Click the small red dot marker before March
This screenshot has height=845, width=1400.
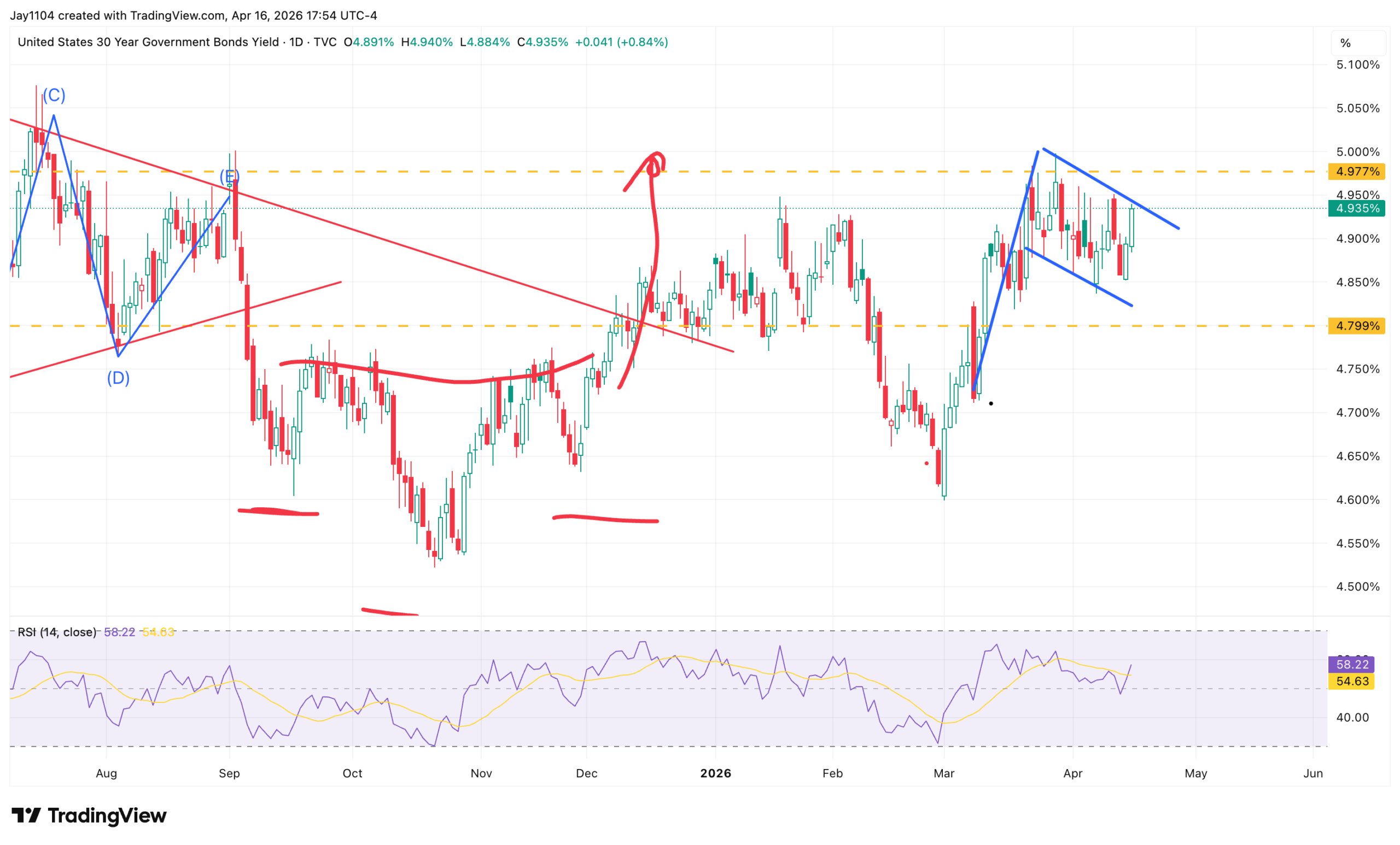[927, 463]
